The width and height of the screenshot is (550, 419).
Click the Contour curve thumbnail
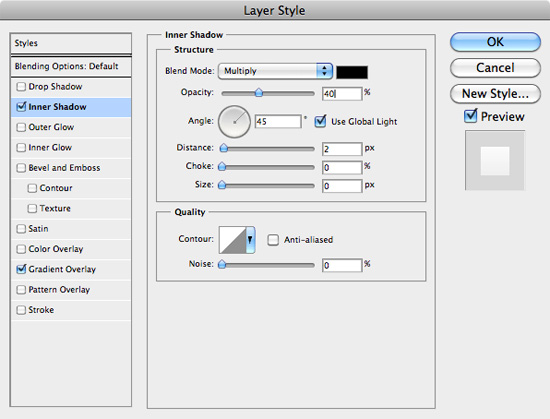pyautogui.click(x=233, y=240)
